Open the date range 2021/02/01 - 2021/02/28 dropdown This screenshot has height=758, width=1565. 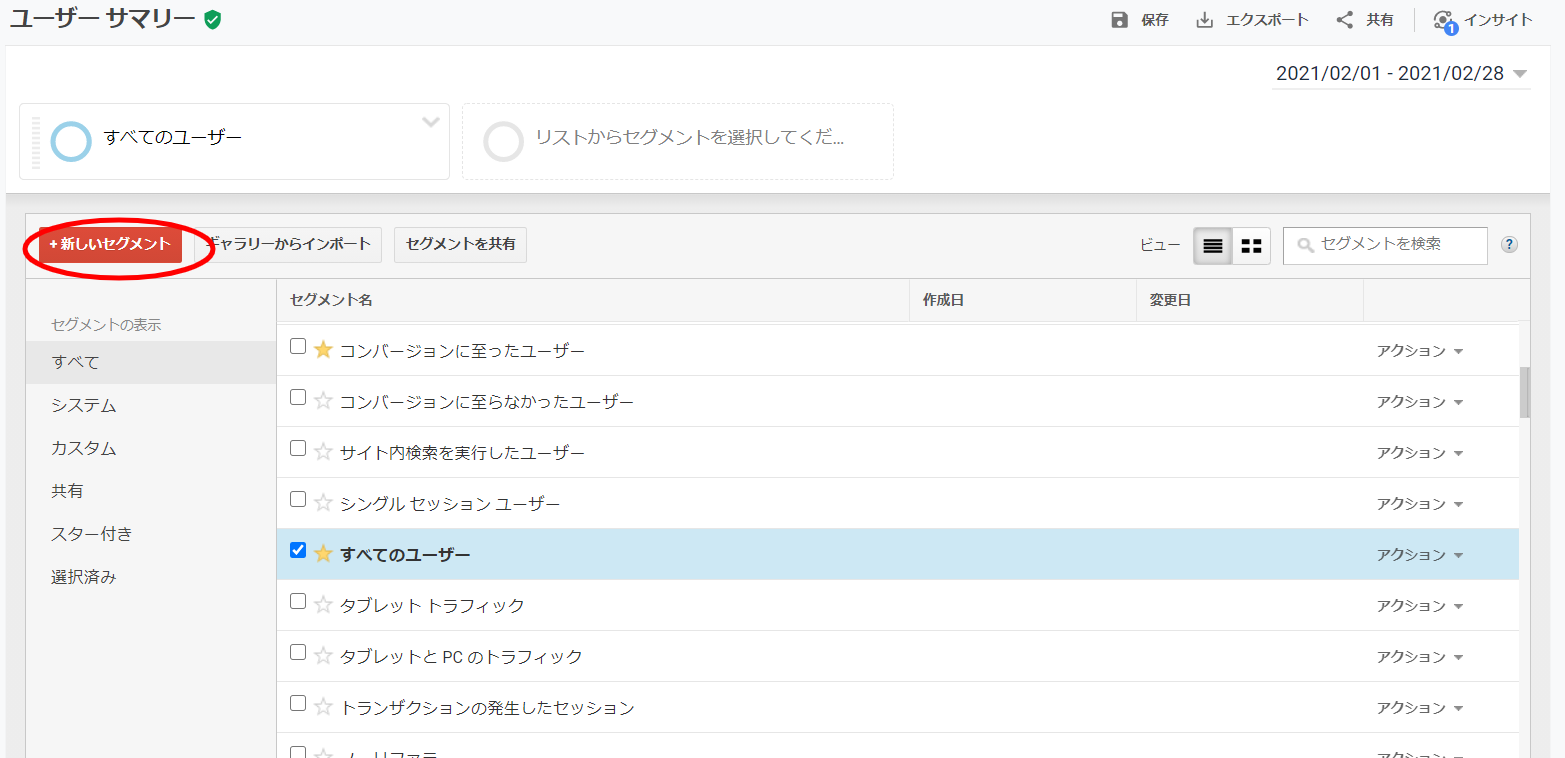(x=1400, y=74)
